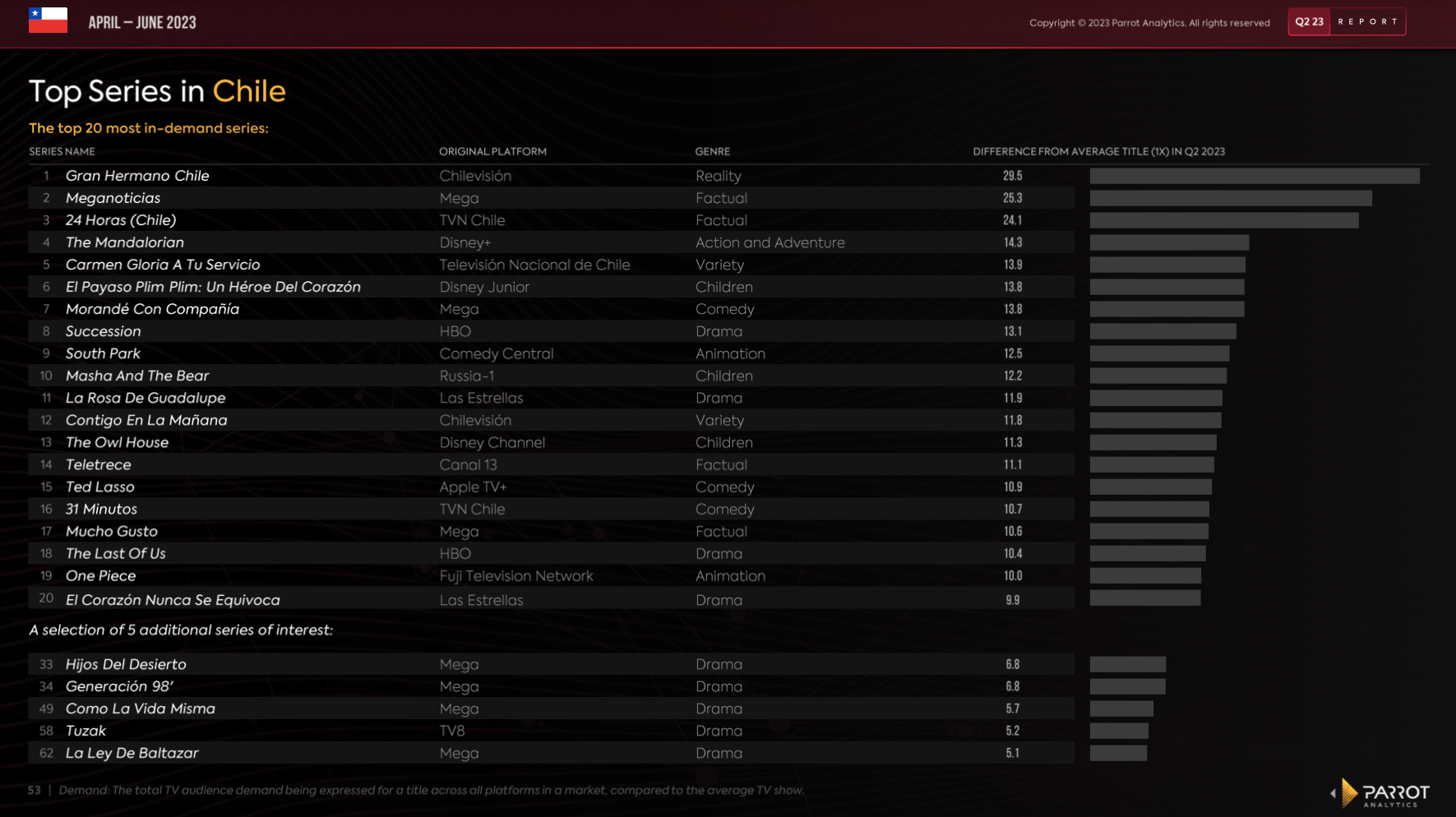
Task: Click 'El Payaso Plim Plim' series name
Action: click(213, 287)
